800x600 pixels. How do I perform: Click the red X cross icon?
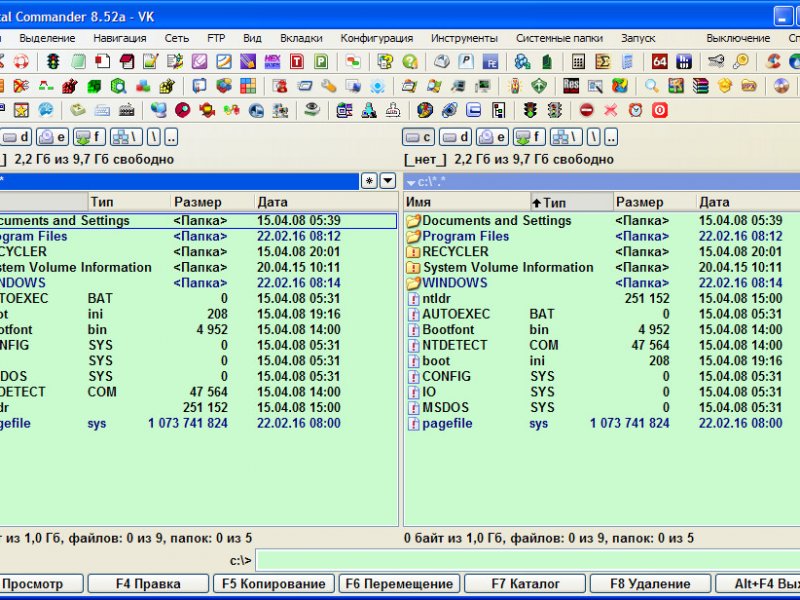point(611,110)
